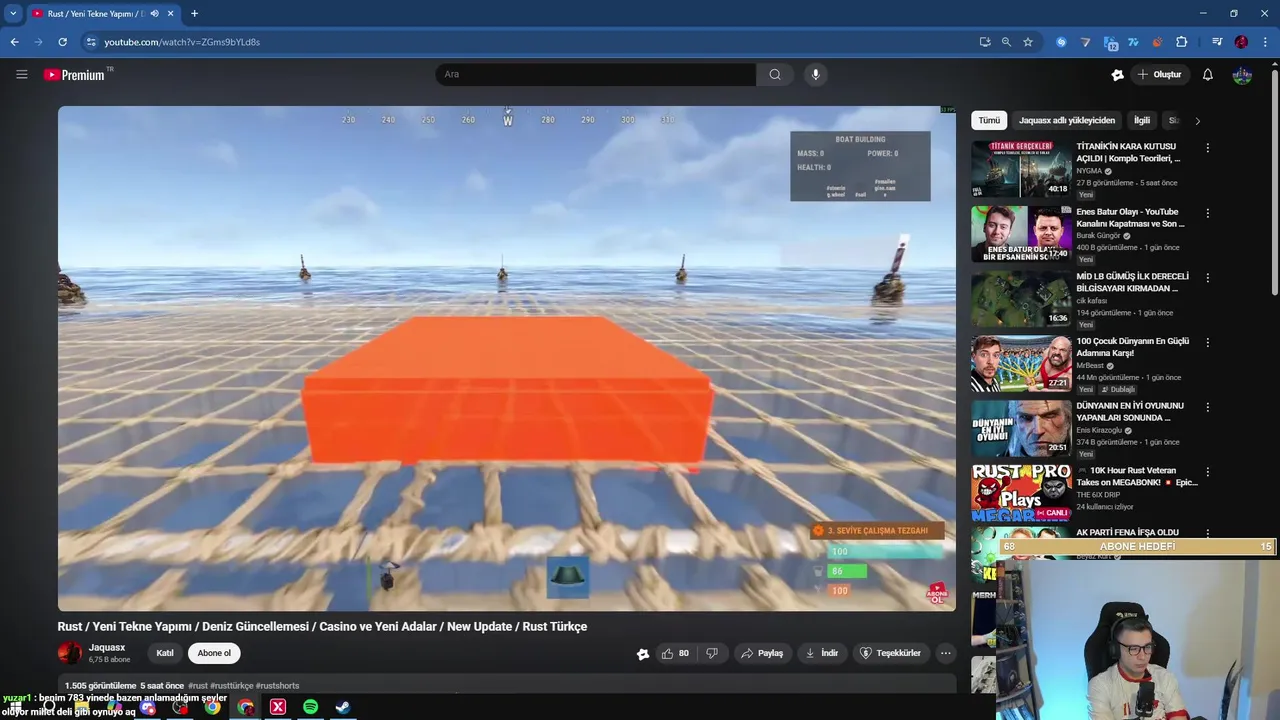This screenshot has height=720, width=1280.
Task: Open the zoom magnifier in address bar
Action: (x=1006, y=42)
